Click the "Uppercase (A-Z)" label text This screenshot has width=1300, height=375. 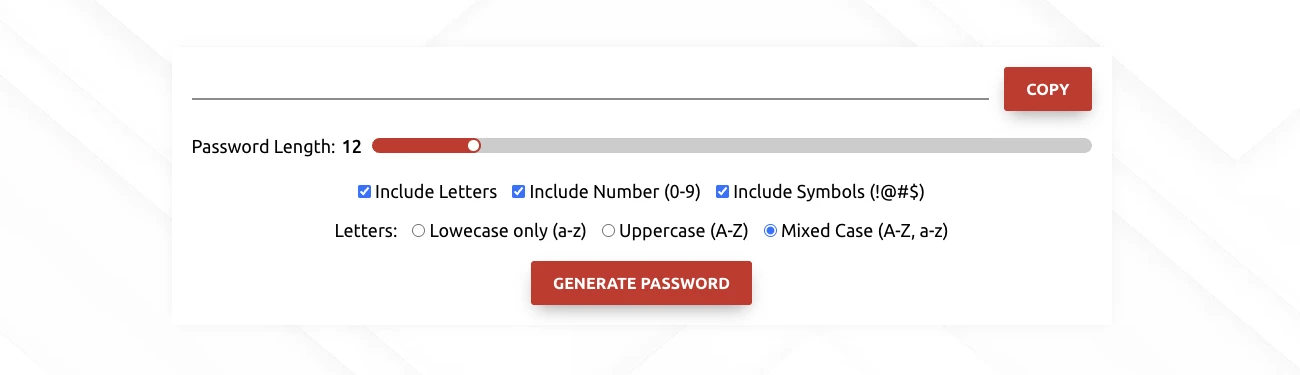pos(684,231)
